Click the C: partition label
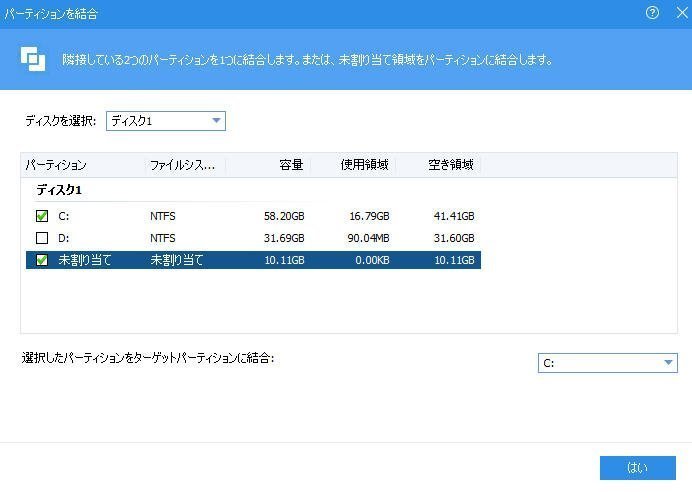This screenshot has height=492, width=692. [x=64, y=216]
